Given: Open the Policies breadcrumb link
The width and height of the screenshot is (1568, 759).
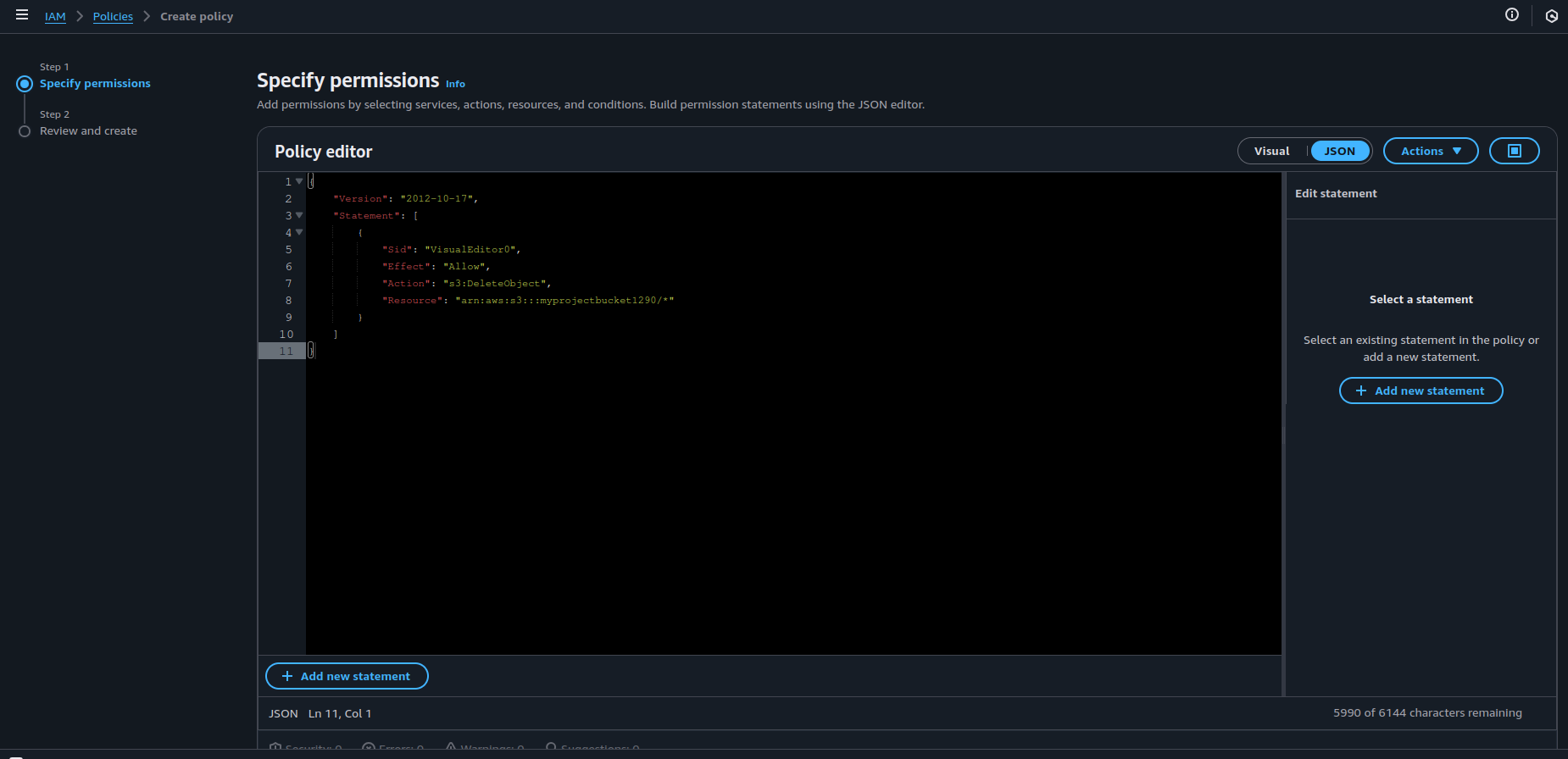Looking at the screenshot, I should (x=113, y=17).
